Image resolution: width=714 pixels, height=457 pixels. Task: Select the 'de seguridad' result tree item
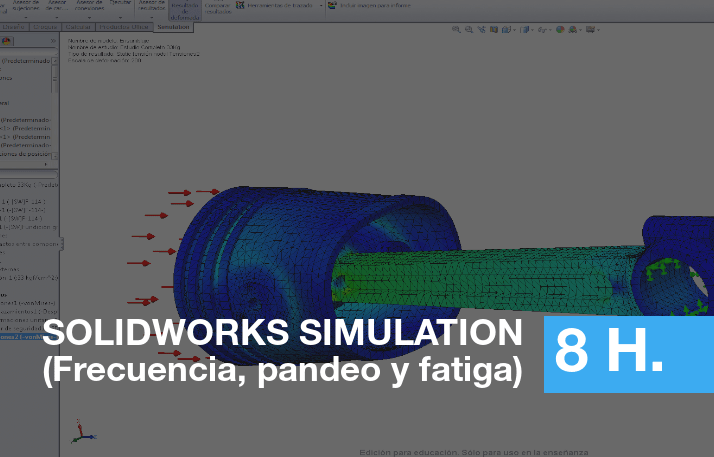(x=28, y=328)
